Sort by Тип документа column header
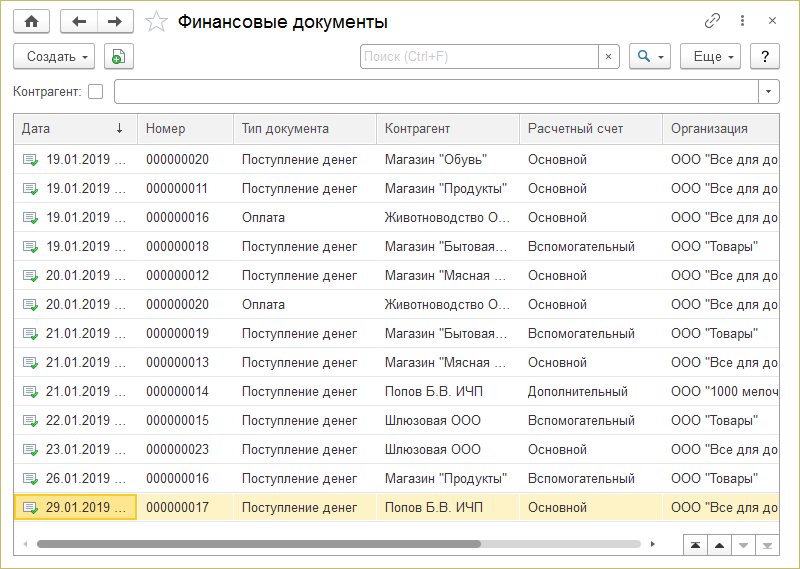 (305, 129)
